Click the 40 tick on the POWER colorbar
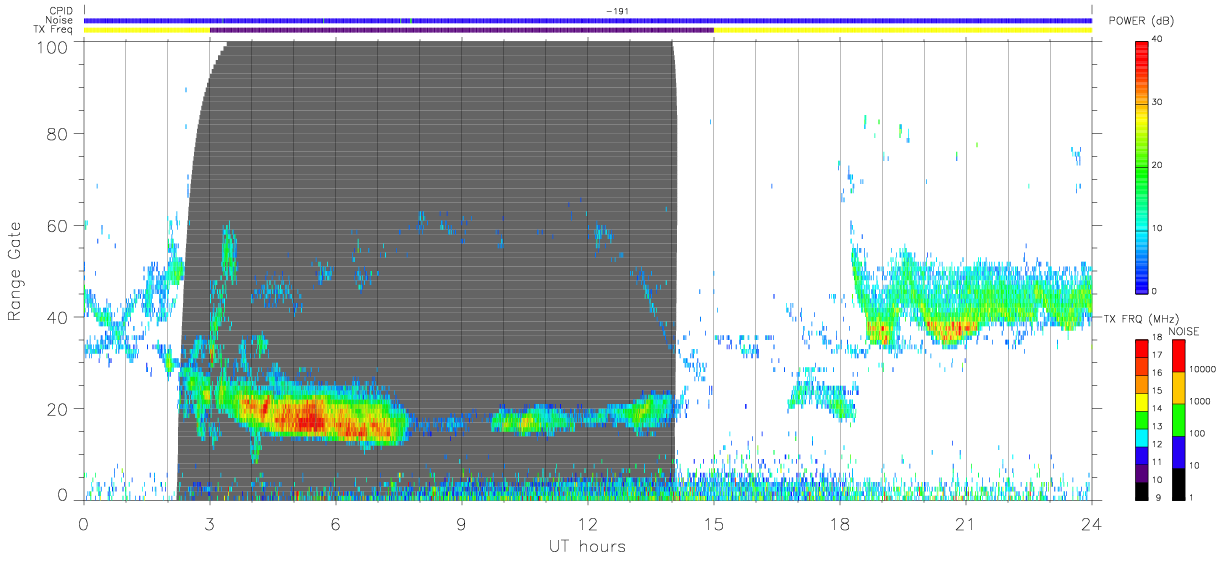This screenshot has height=567, width=1228. click(x=1159, y=40)
